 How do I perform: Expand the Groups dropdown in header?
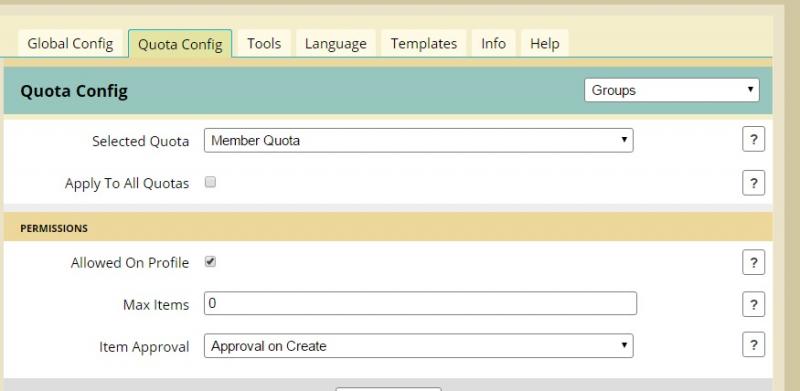pyautogui.click(x=671, y=90)
